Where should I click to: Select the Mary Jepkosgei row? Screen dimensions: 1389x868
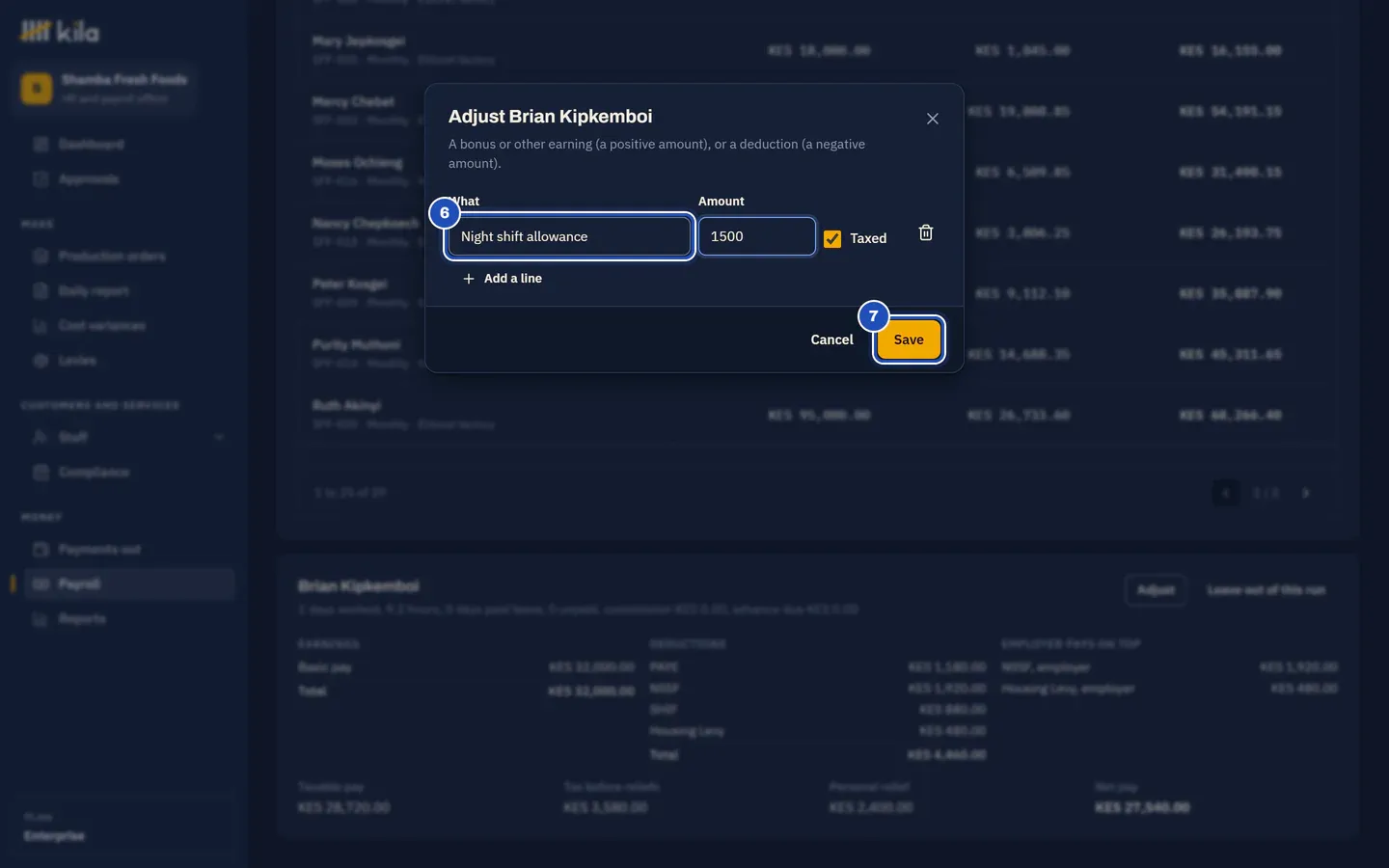(818, 50)
